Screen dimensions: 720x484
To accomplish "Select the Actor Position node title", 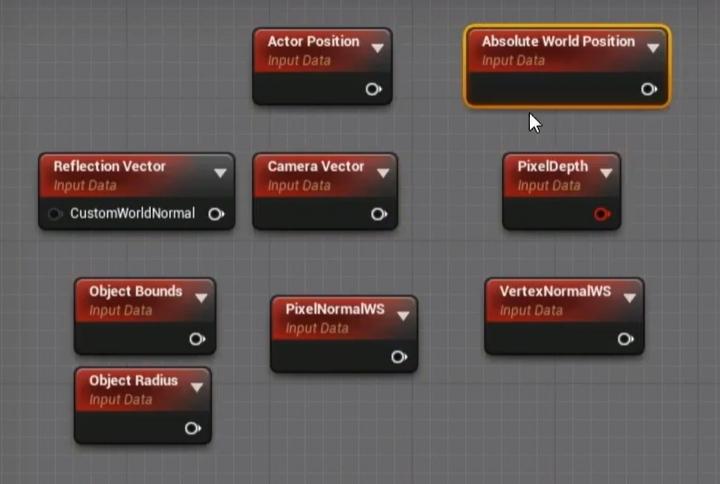I will pos(314,41).
